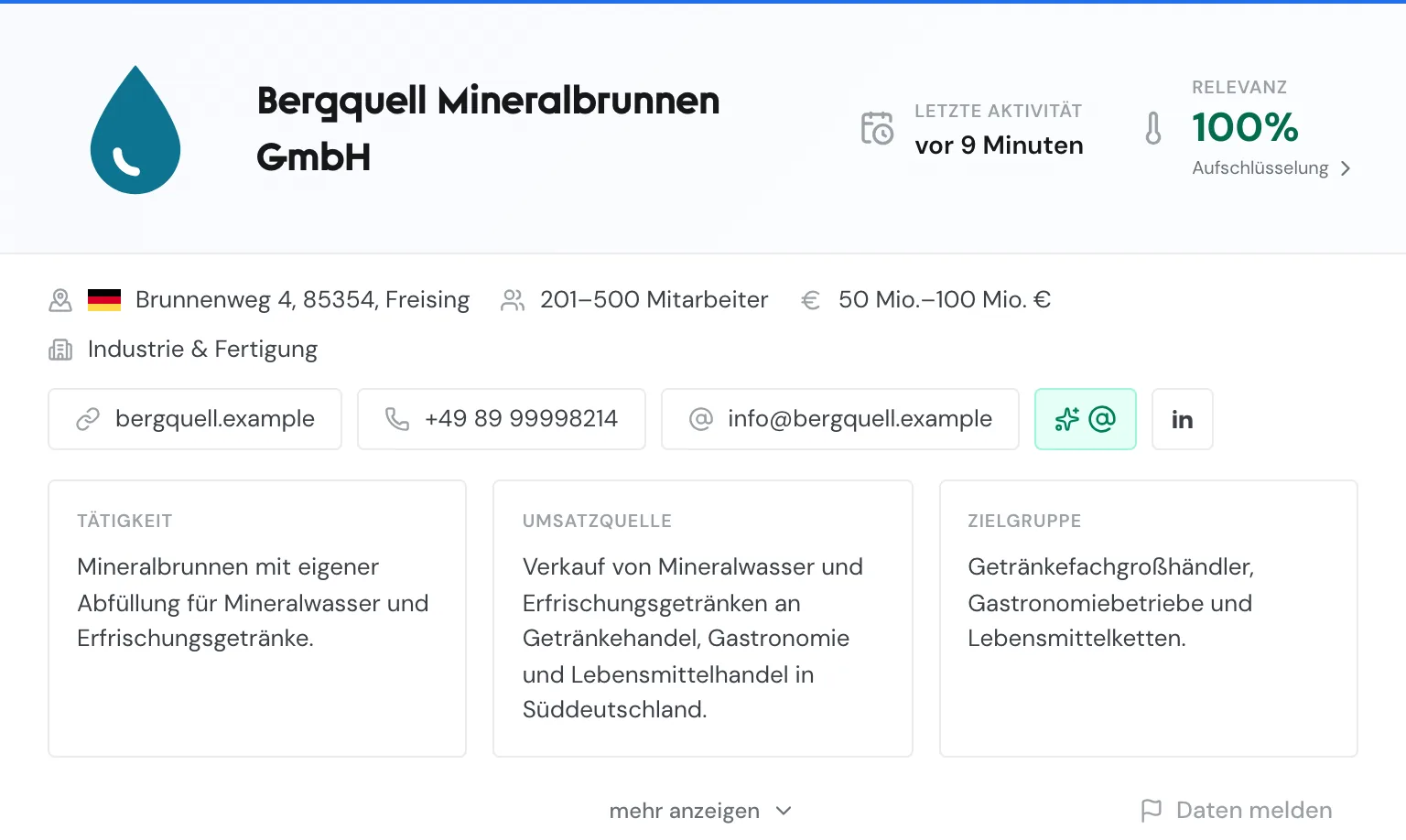The width and height of the screenshot is (1406, 840).
Task: Call the number +49 89 99998214
Action: click(502, 419)
